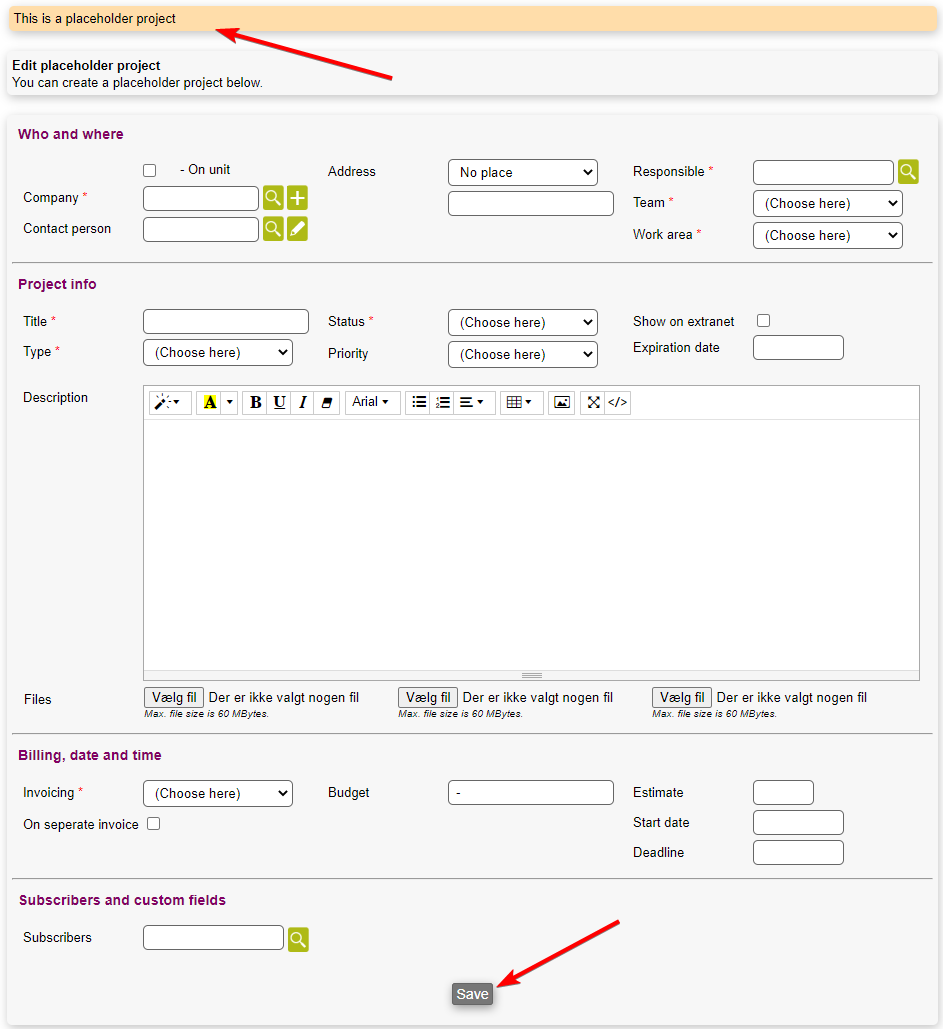Click the search icon next to Responsible field

pos(907,172)
